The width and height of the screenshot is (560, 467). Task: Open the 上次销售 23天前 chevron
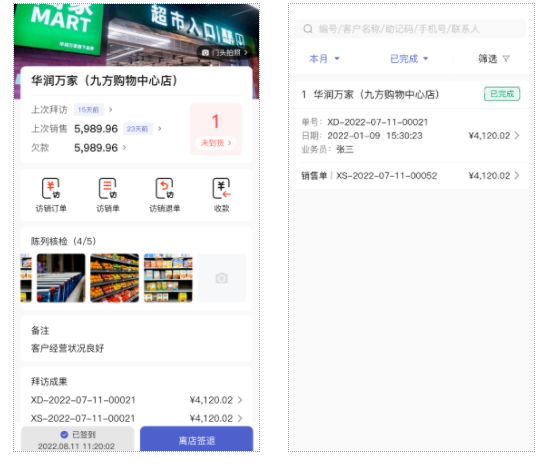[x=160, y=129]
